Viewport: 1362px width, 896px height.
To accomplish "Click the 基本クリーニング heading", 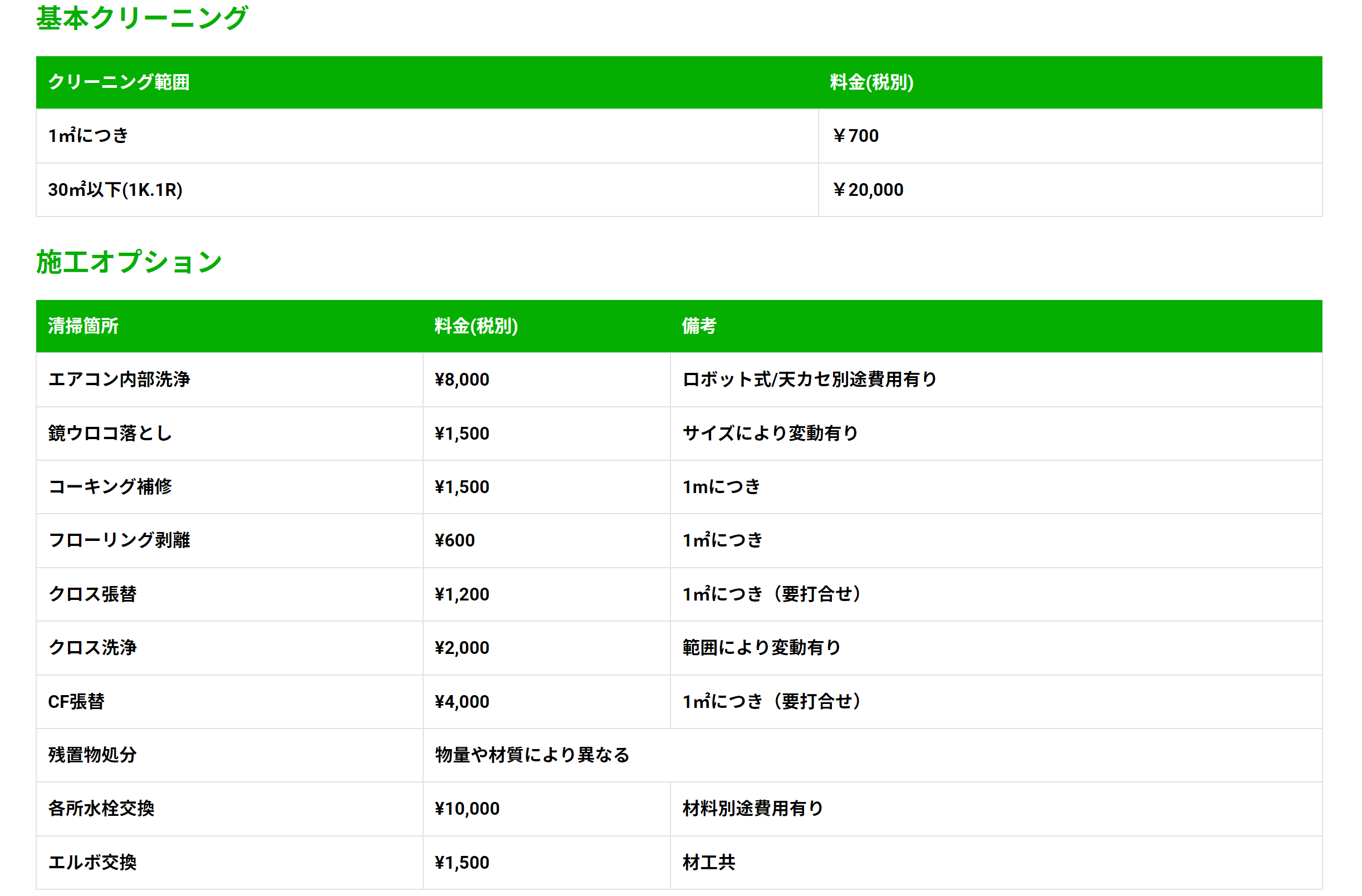I will coord(141,18).
